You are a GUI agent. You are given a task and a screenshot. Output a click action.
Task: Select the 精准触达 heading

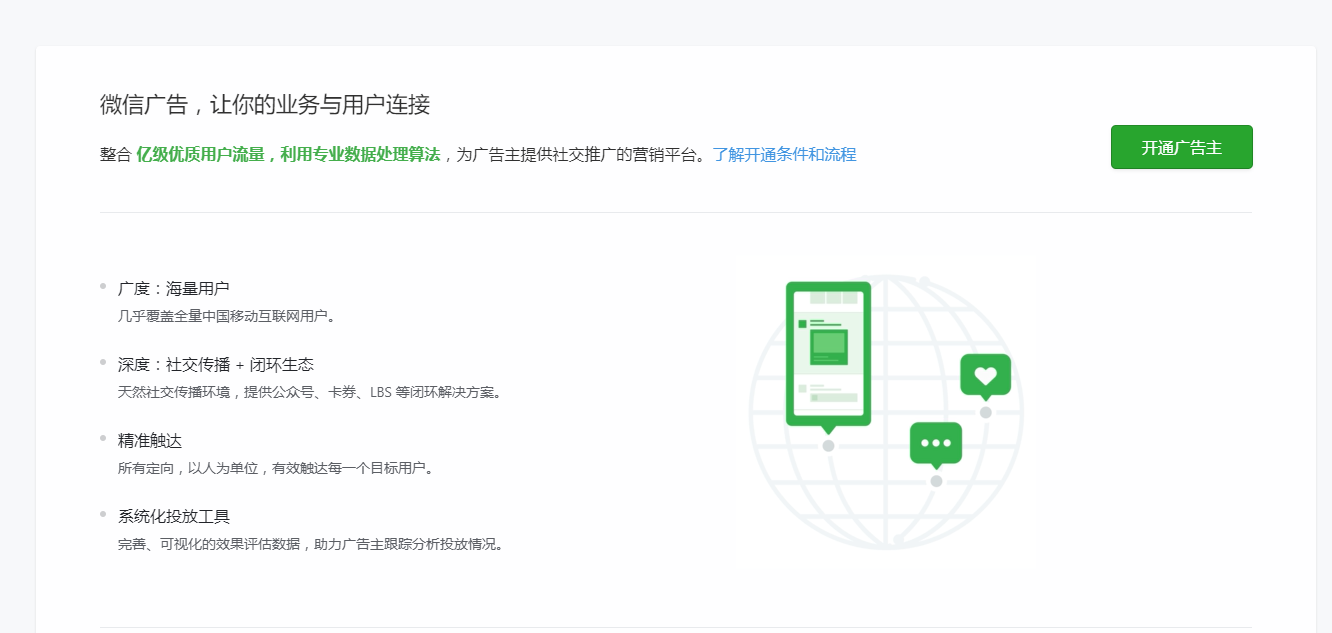[150, 441]
